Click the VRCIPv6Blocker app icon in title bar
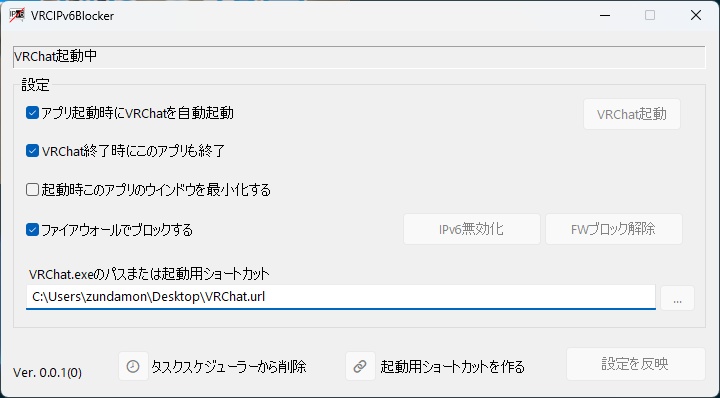 [x=17, y=15]
